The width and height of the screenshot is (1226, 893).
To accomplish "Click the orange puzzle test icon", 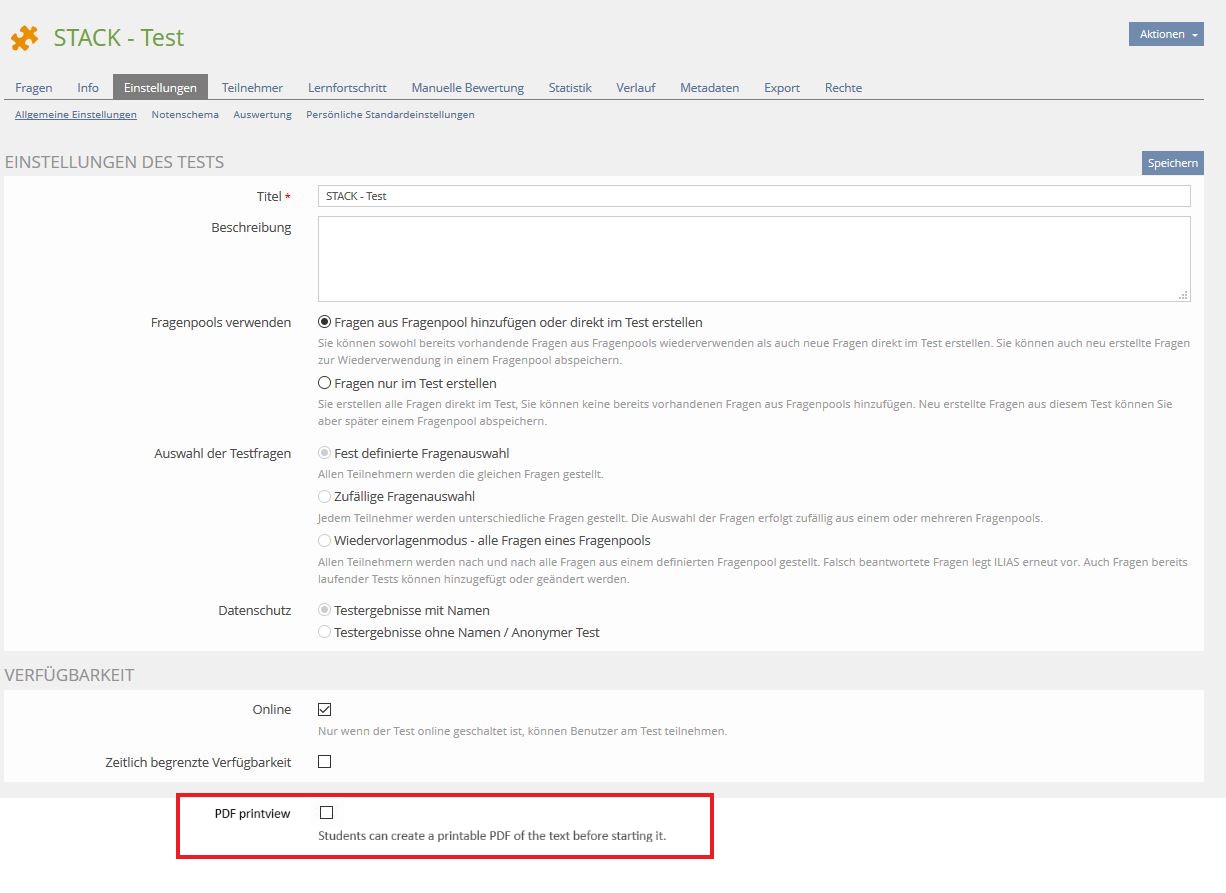I will (x=25, y=38).
